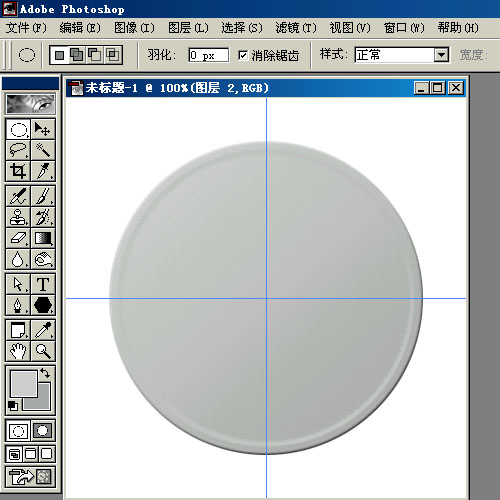Select the Elliptical Marquee tool in toolbox
The height and width of the screenshot is (500, 500).
[18, 129]
